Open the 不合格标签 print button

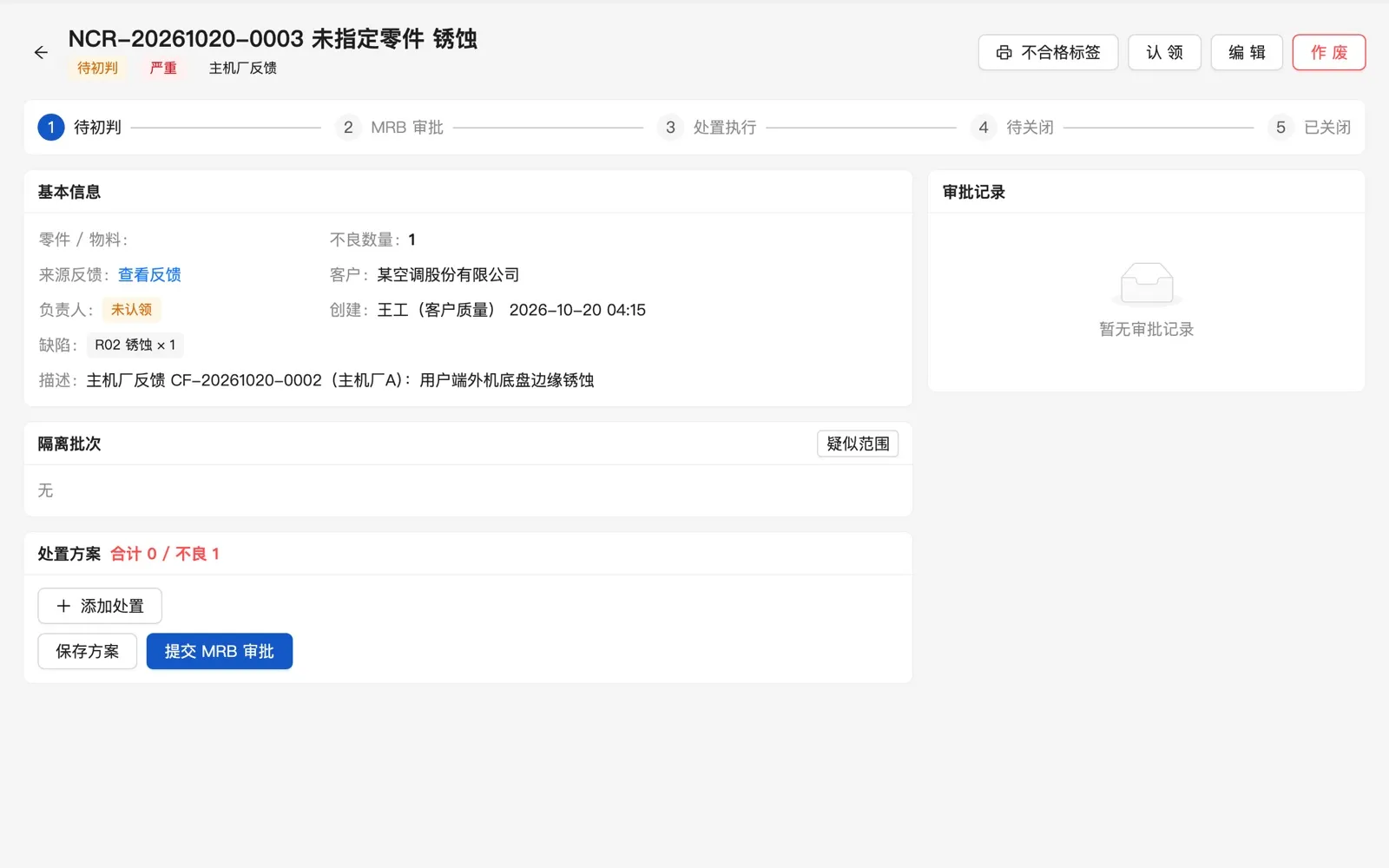[1048, 53]
